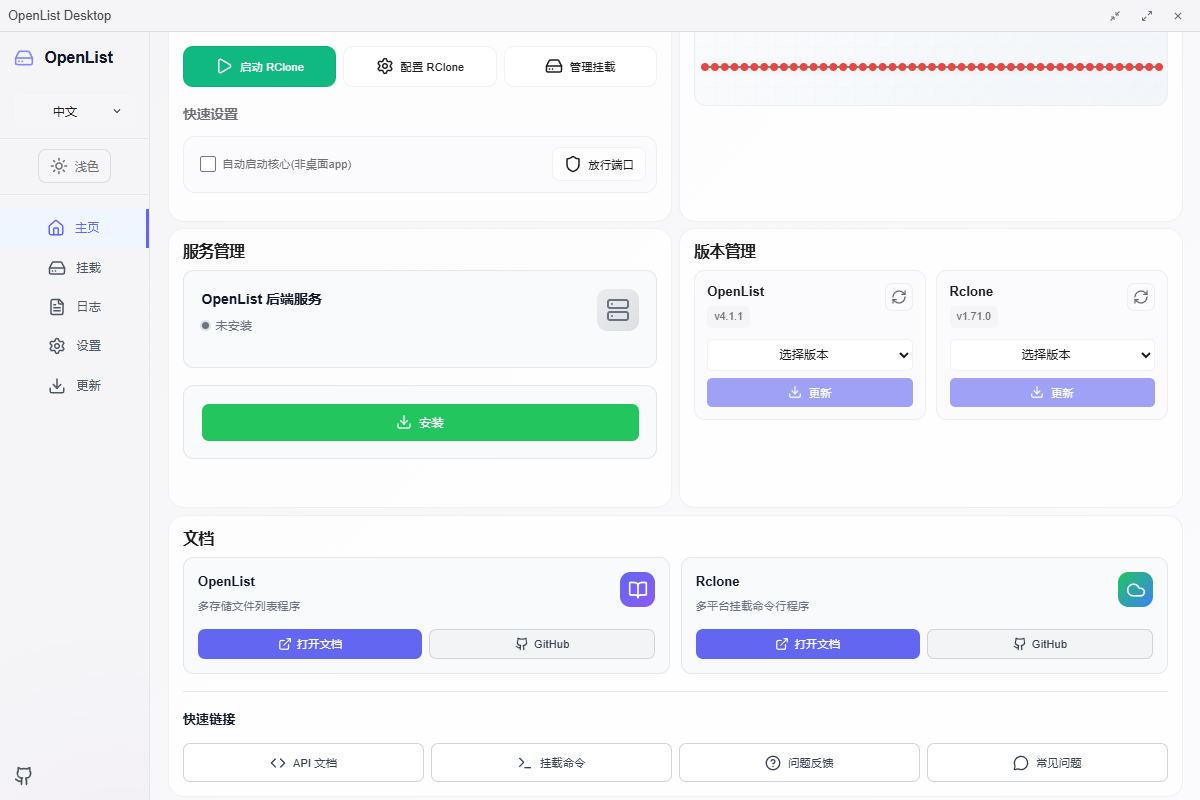Screen dimensions: 1200x800
Task: Open the API 文档 quick link
Action: (x=303, y=763)
